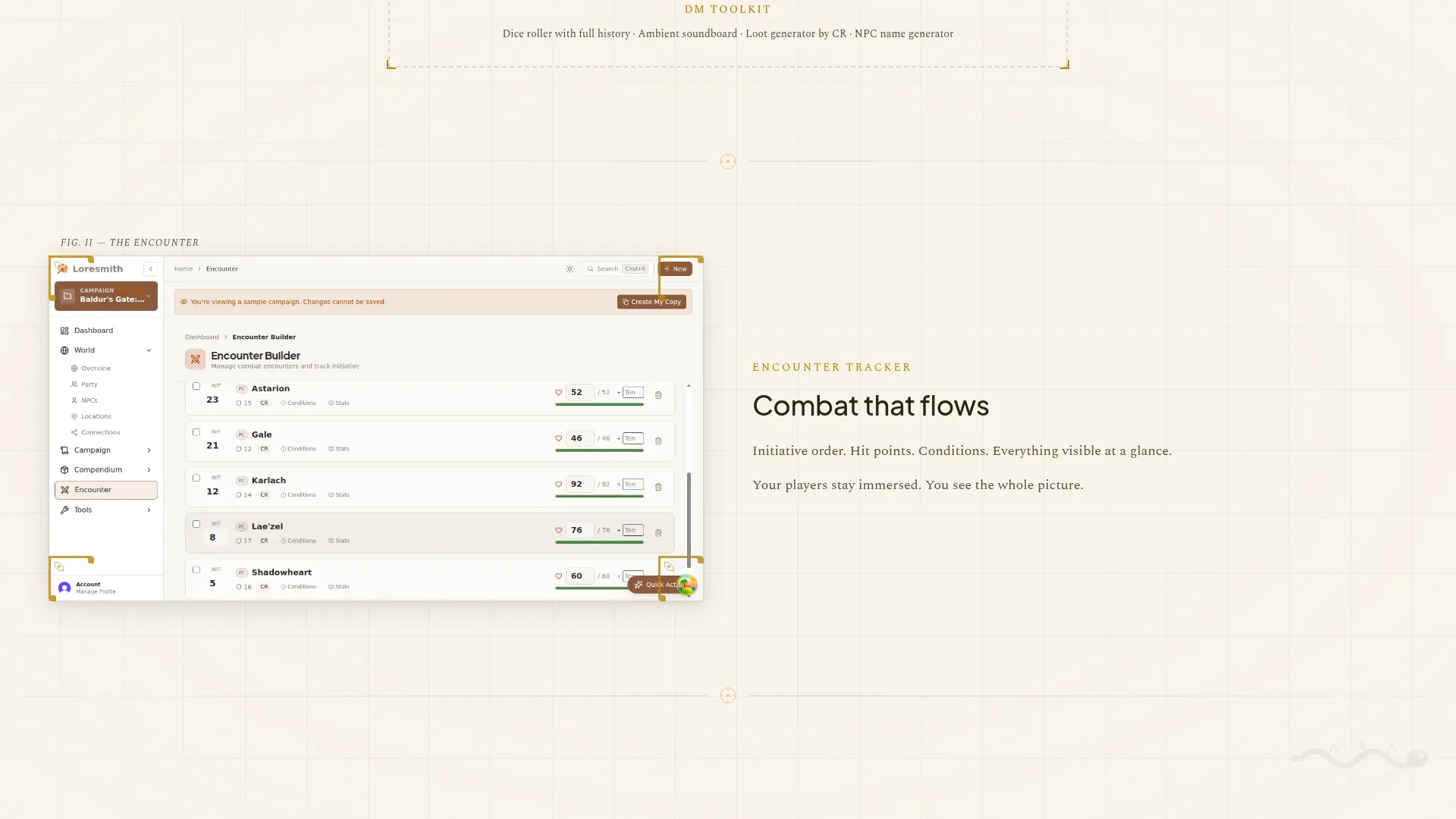Toggle the theme sun icon
This screenshot has height=819, width=1456.
coord(570,268)
